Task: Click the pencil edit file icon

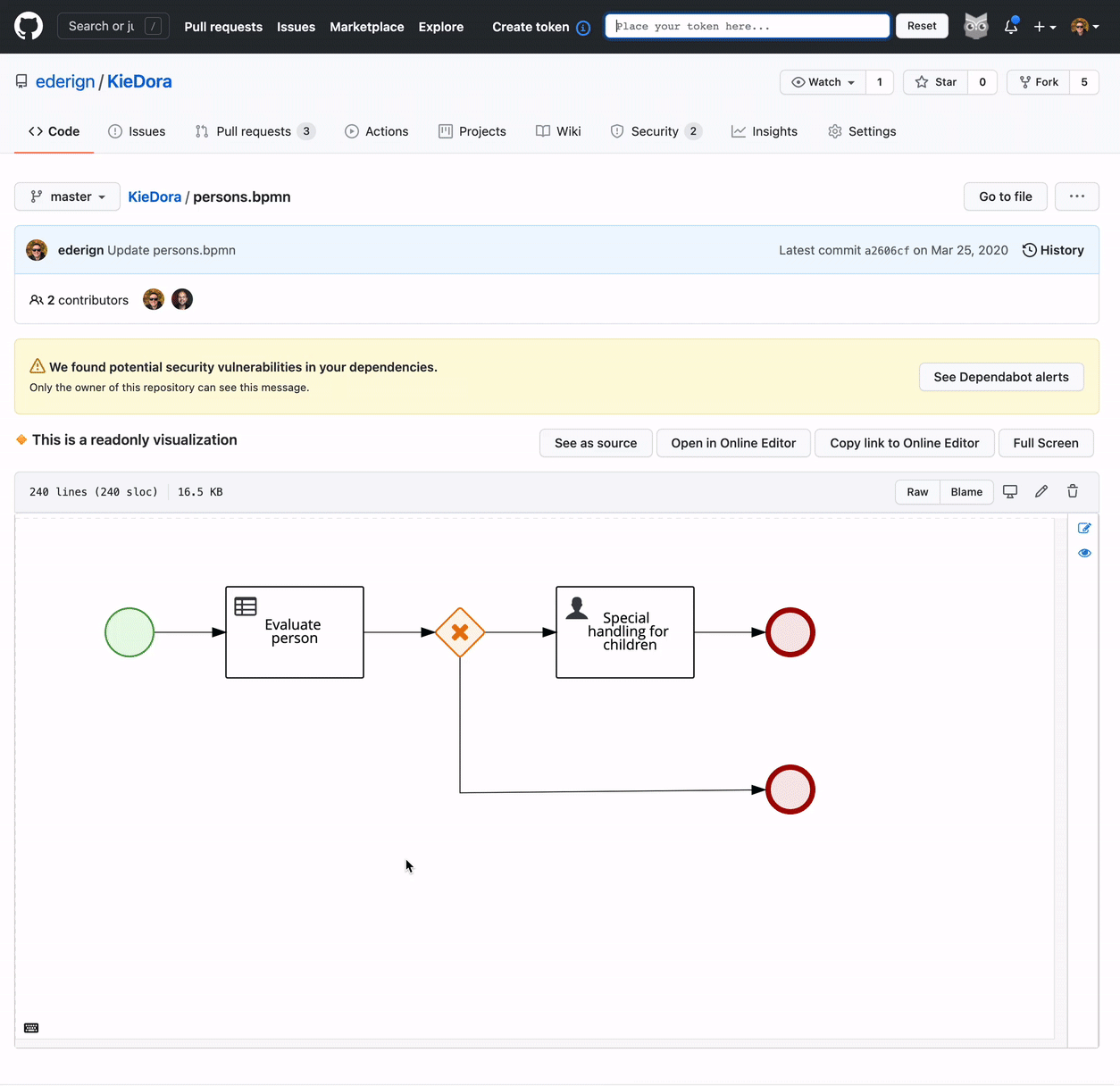Action: (x=1041, y=491)
